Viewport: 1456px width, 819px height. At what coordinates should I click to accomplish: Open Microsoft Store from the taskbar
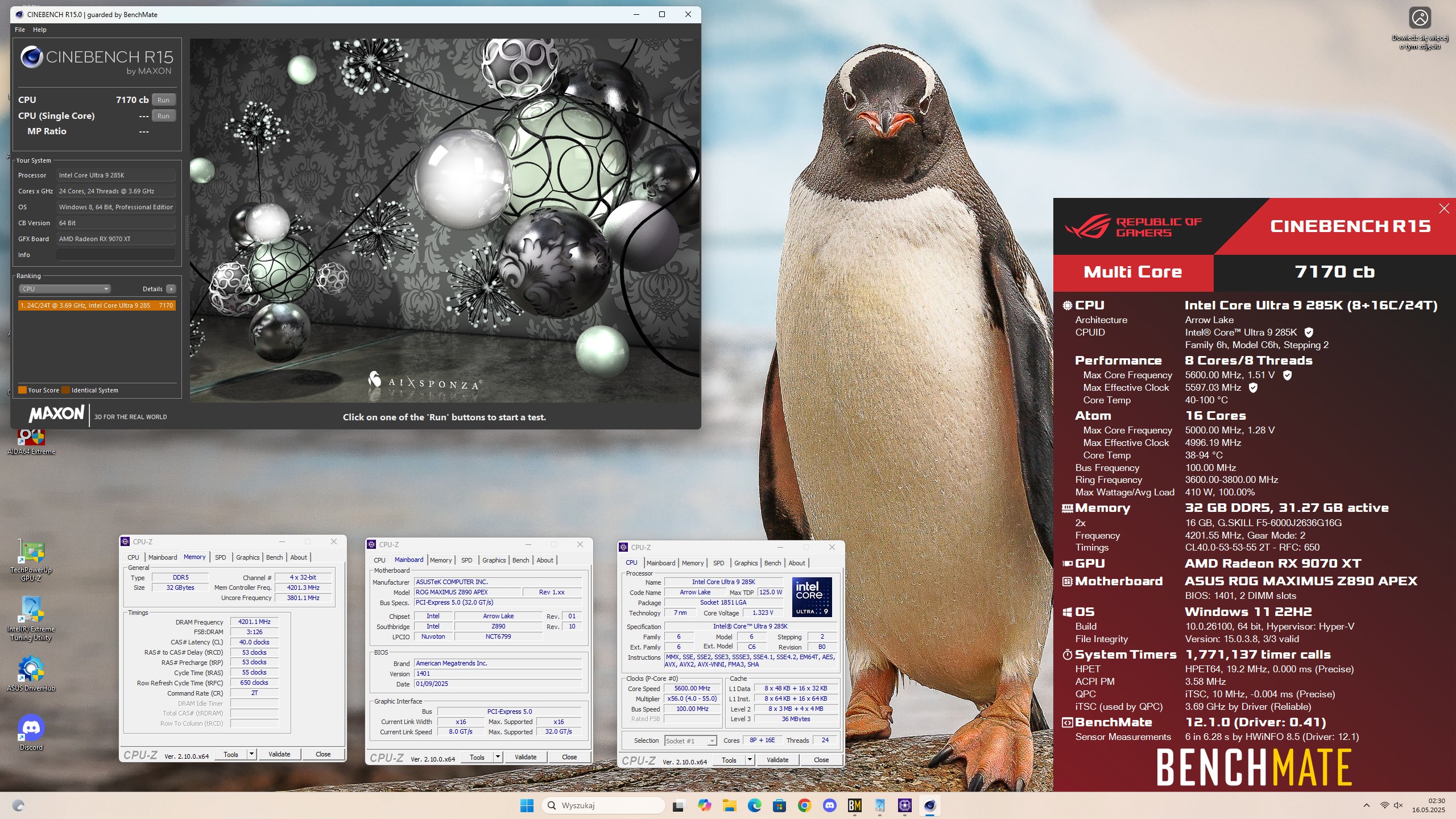point(779,805)
